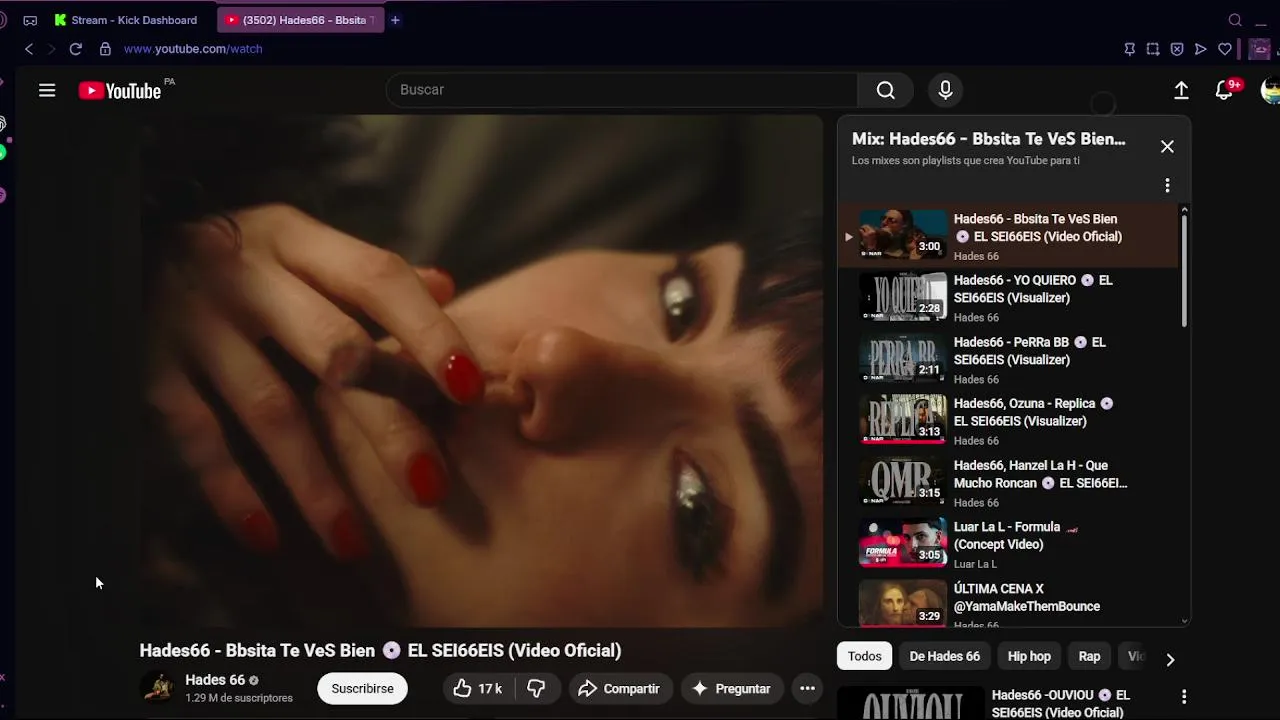
Task: Like the video (17 k)
Action: (x=477, y=688)
